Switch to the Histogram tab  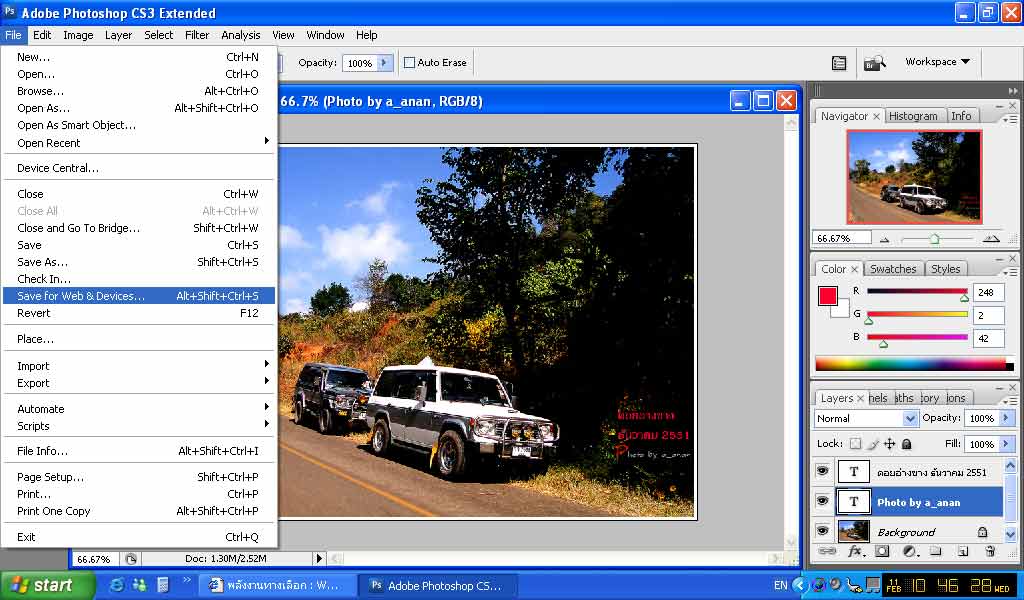(913, 116)
